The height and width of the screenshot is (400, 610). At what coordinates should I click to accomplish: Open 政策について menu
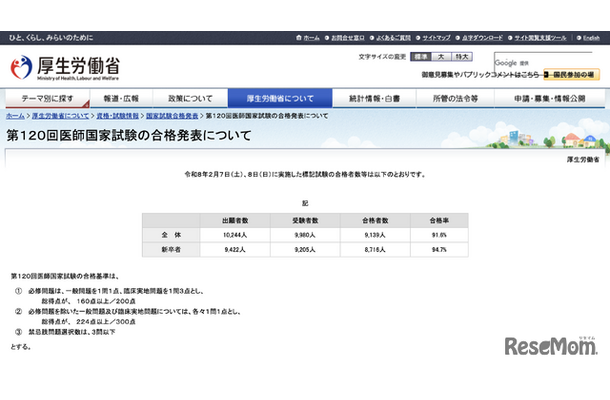[190, 98]
